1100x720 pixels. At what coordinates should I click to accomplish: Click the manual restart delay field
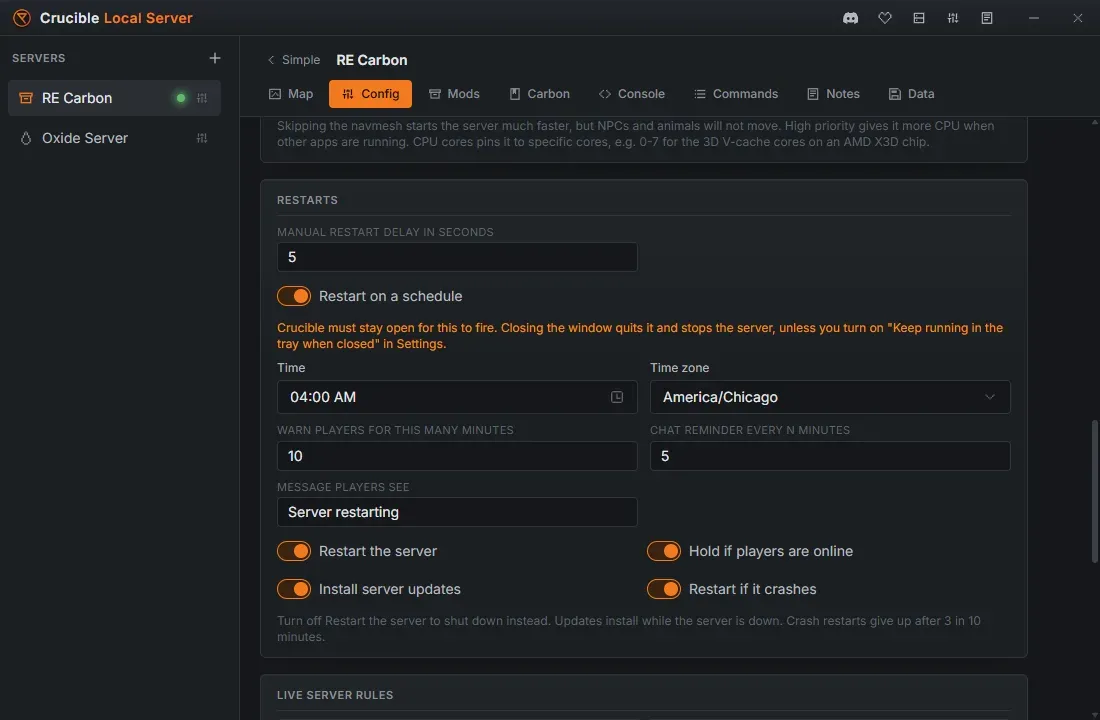pos(457,258)
